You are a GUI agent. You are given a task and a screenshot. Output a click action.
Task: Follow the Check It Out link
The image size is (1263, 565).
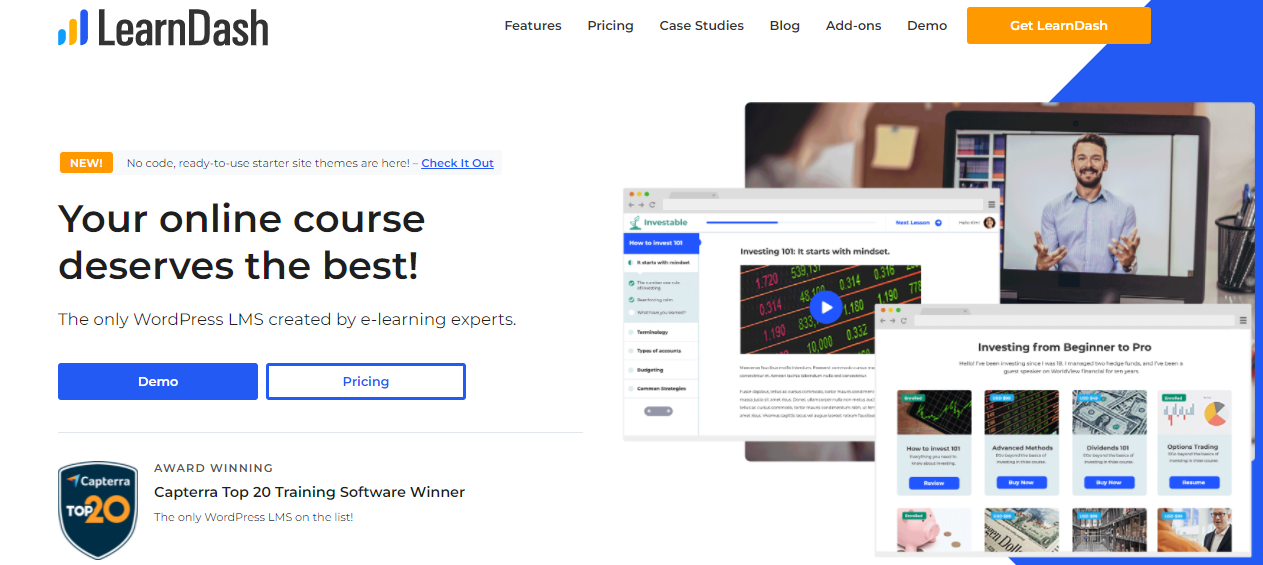point(457,163)
